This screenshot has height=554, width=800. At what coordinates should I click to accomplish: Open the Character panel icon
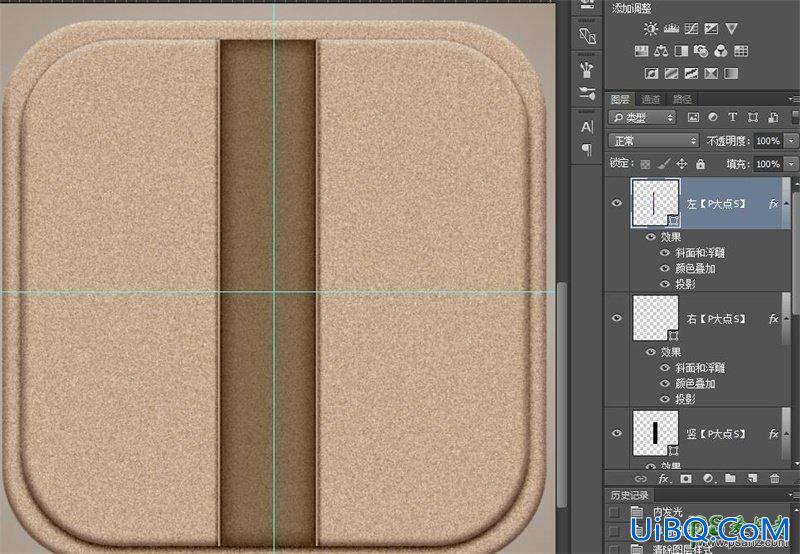pyautogui.click(x=587, y=127)
